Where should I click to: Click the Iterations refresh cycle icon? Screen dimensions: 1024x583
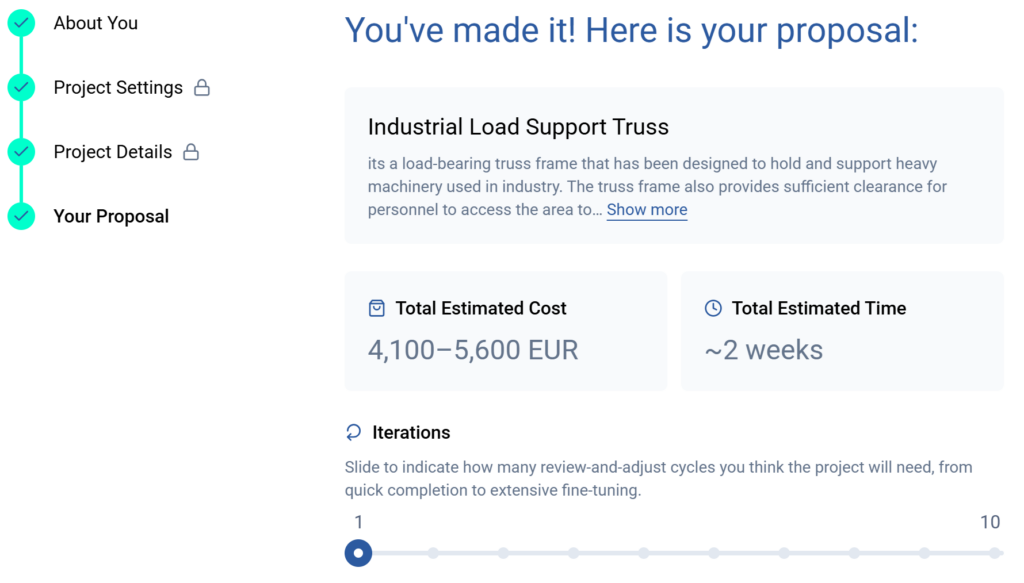click(x=354, y=432)
